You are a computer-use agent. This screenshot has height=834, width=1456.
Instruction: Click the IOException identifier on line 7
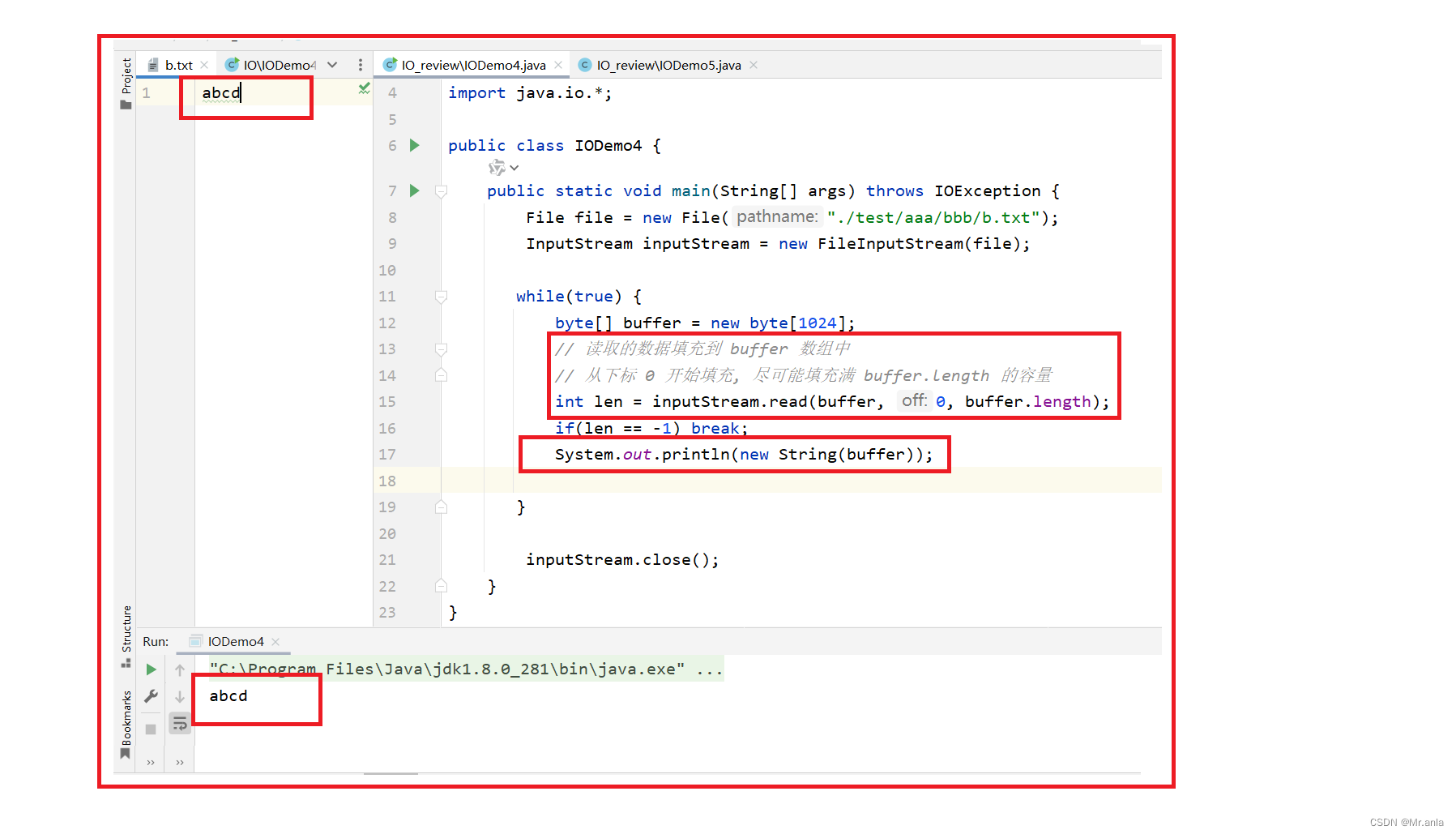click(987, 190)
